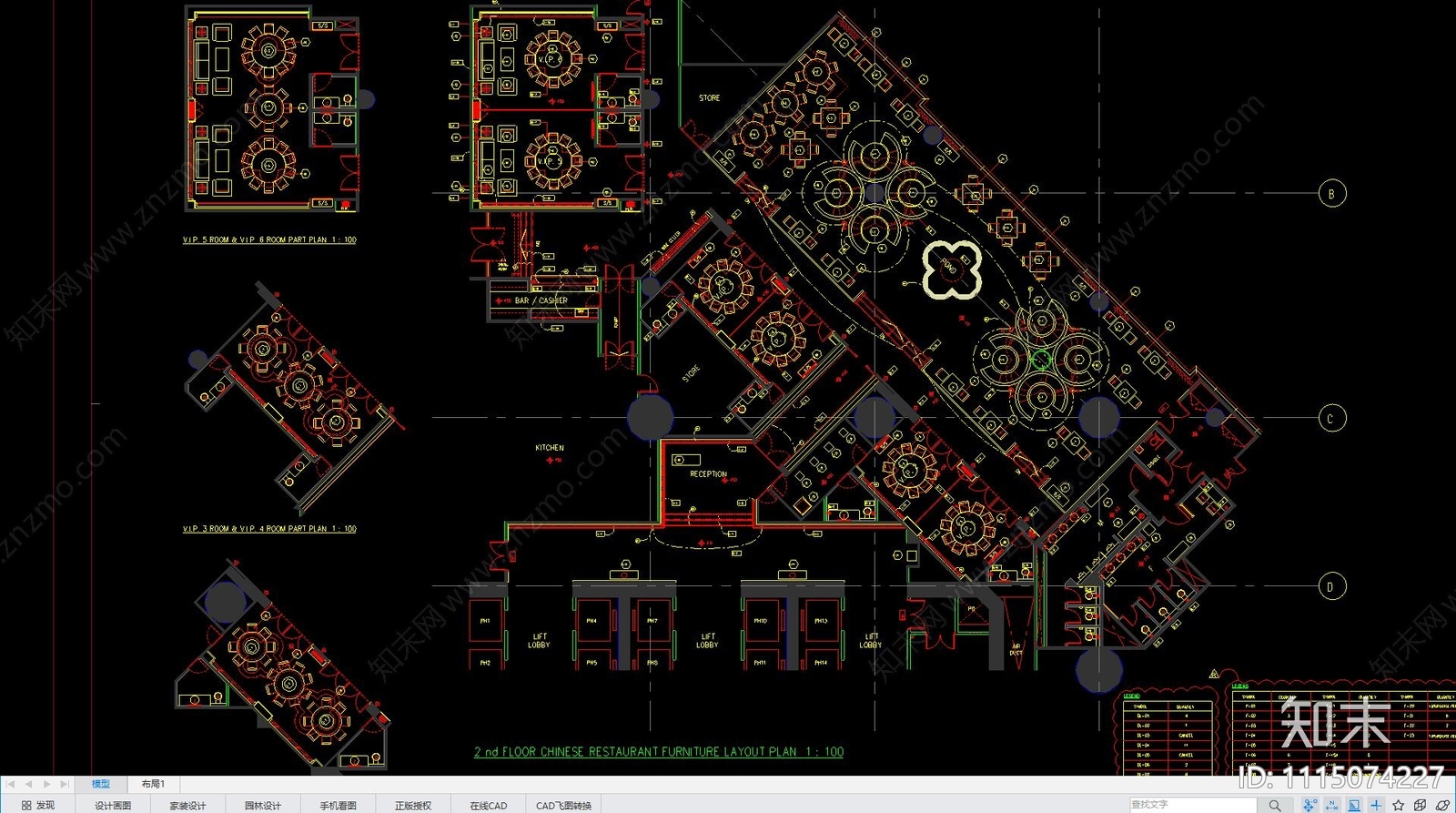1456x813 pixels.
Task: Open 正版授权 link
Action: 413,806
